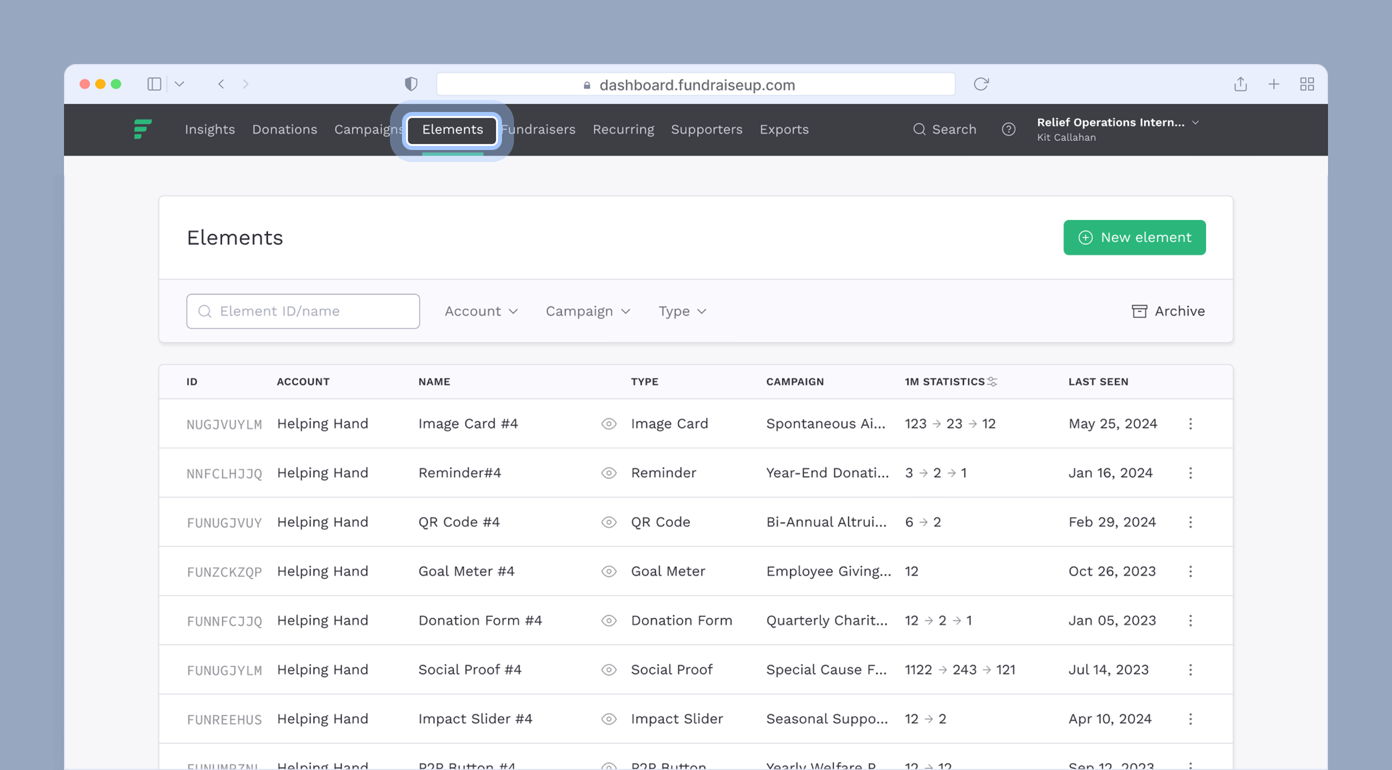1392x770 pixels.
Task: Open the three-dot menu for Donation Form #4
Action: pyautogui.click(x=1190, y=620)
